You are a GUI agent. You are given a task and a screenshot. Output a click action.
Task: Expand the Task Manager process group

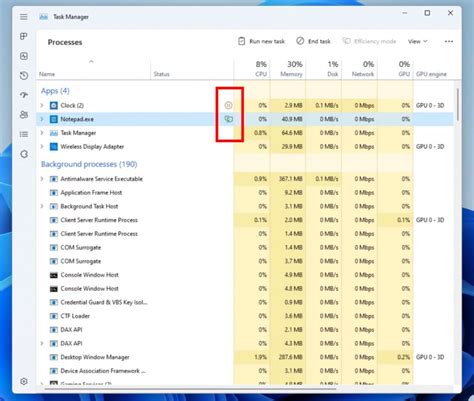pyautogui.click(x=42, y=133)
